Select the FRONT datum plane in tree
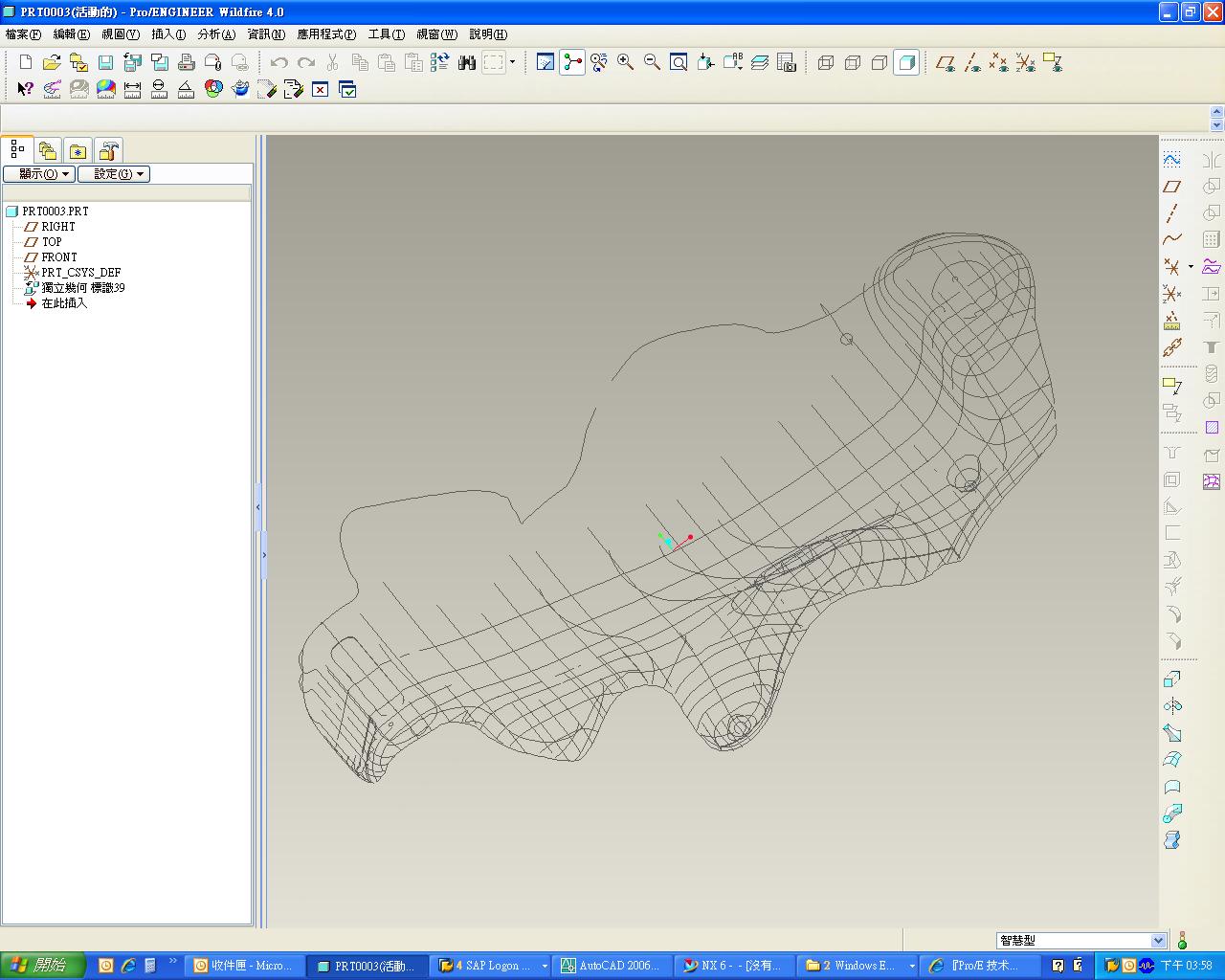 point(58,257)
